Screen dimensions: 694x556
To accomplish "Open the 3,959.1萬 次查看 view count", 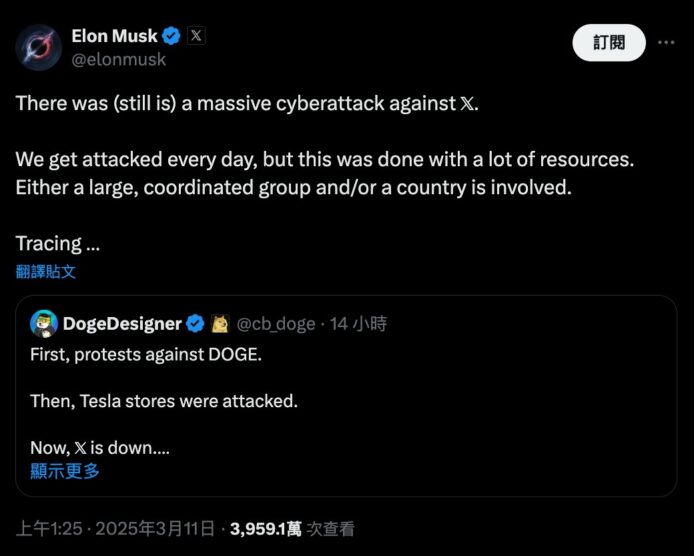I will pyautogui.click(x=292, y=528).
